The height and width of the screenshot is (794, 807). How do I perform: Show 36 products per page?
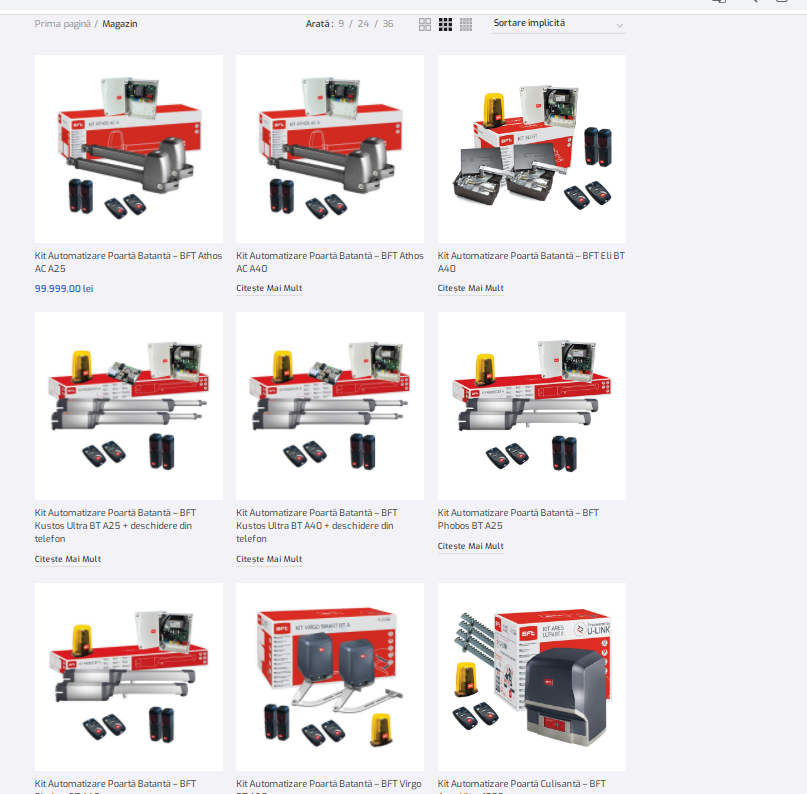point(388,24)
